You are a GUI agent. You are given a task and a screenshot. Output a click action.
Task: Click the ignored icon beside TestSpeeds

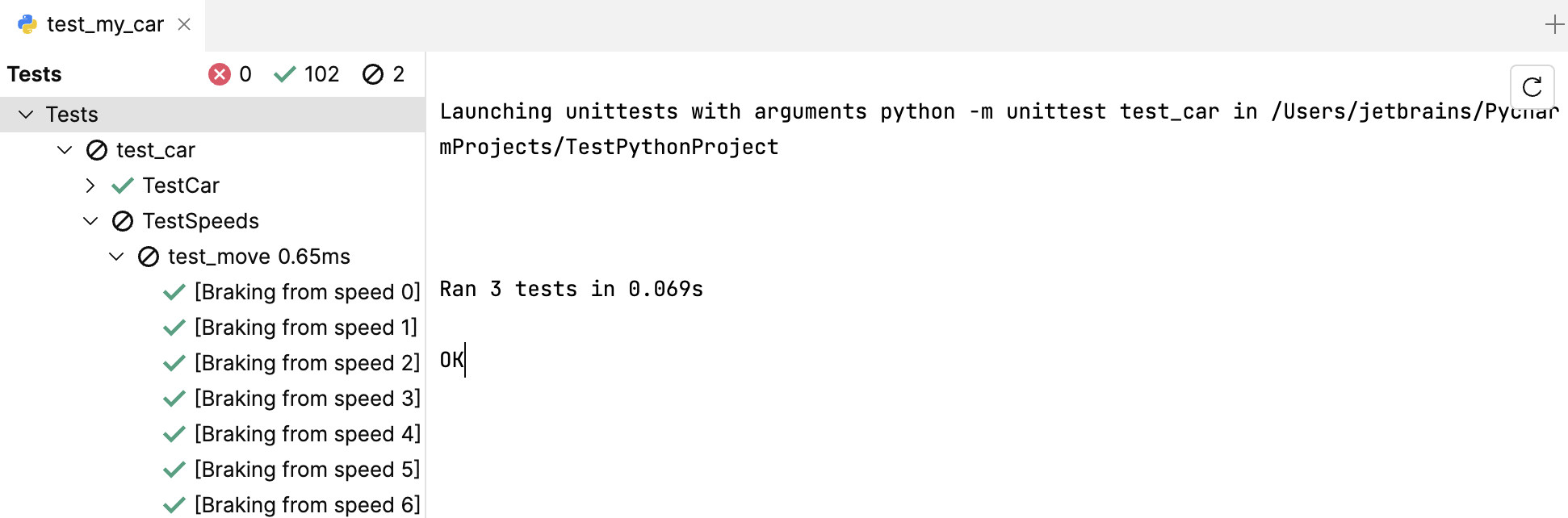[x=121, y=221]
